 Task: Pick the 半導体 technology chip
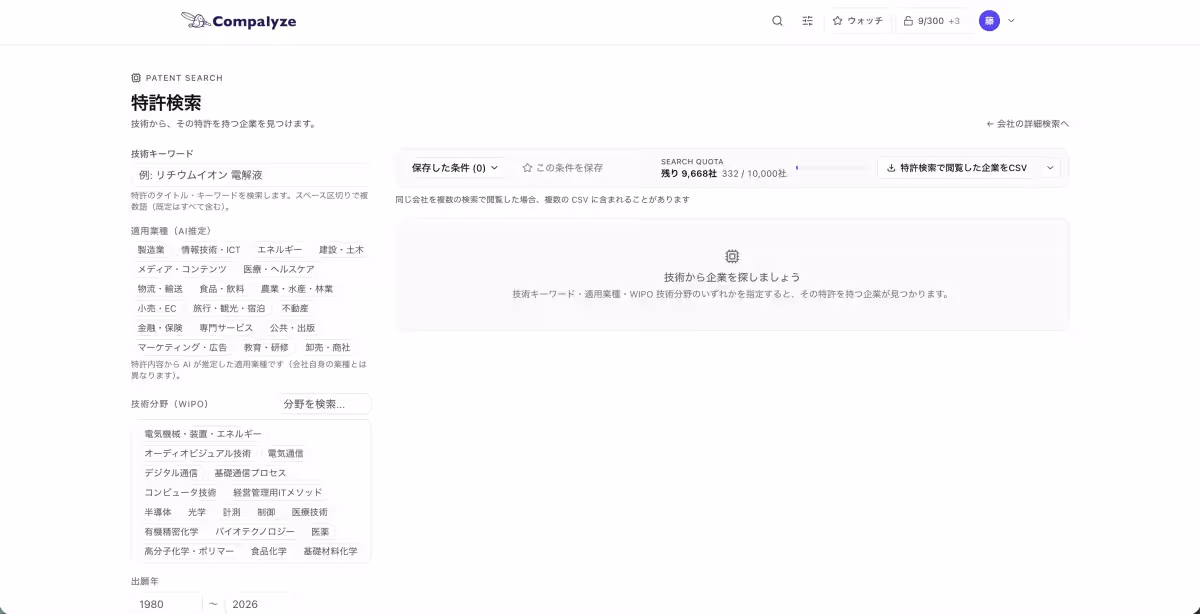[158, 512]
